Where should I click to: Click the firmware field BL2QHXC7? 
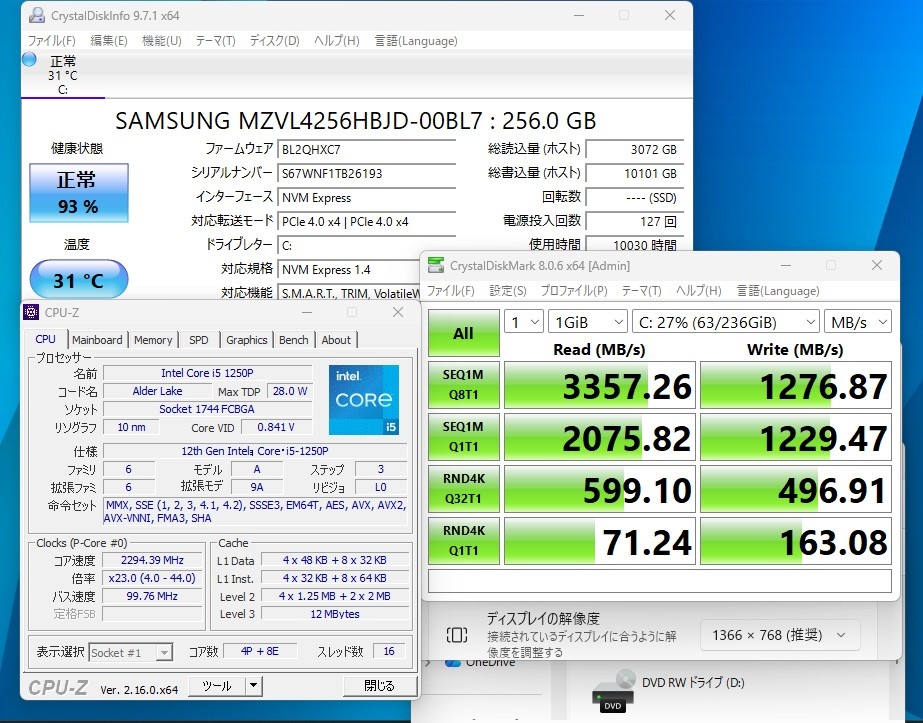point(366,149)
